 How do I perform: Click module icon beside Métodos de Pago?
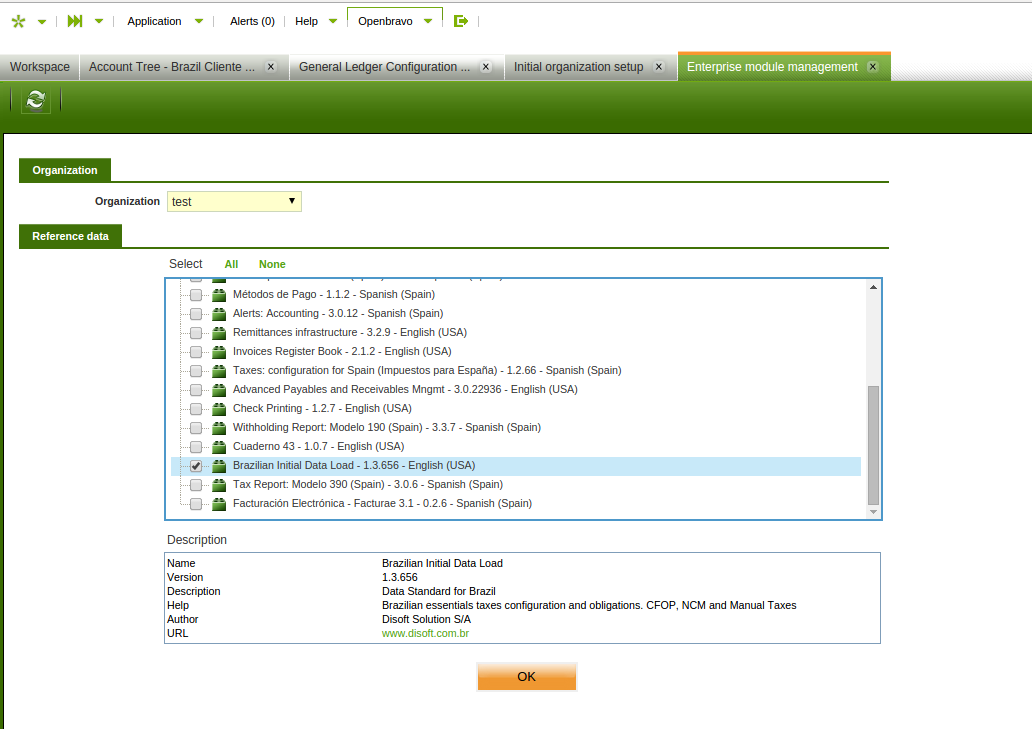(219, 295)
